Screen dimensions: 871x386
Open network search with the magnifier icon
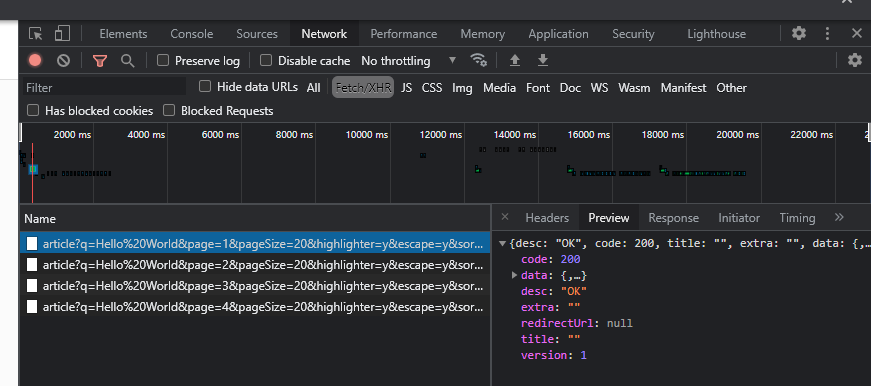click(x=128, y=61)
